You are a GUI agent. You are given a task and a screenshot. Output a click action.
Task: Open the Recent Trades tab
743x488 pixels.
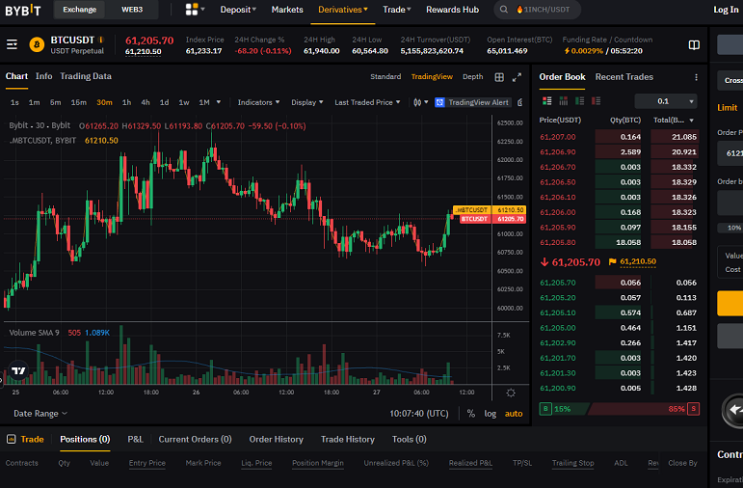(x=624, y=77)
